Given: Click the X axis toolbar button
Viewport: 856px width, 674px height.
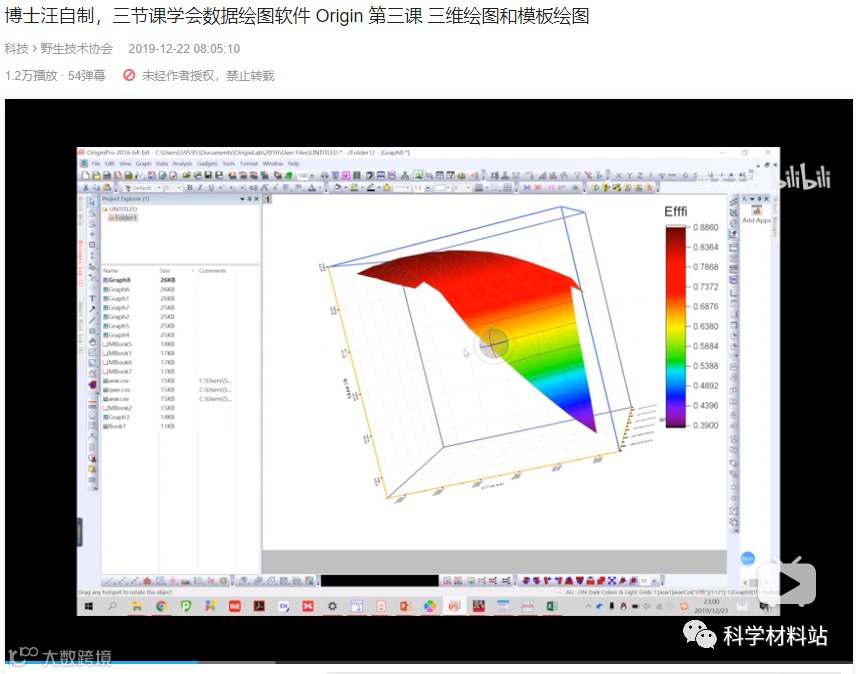Looking at the screenshot, I should [x=619, y=176].
